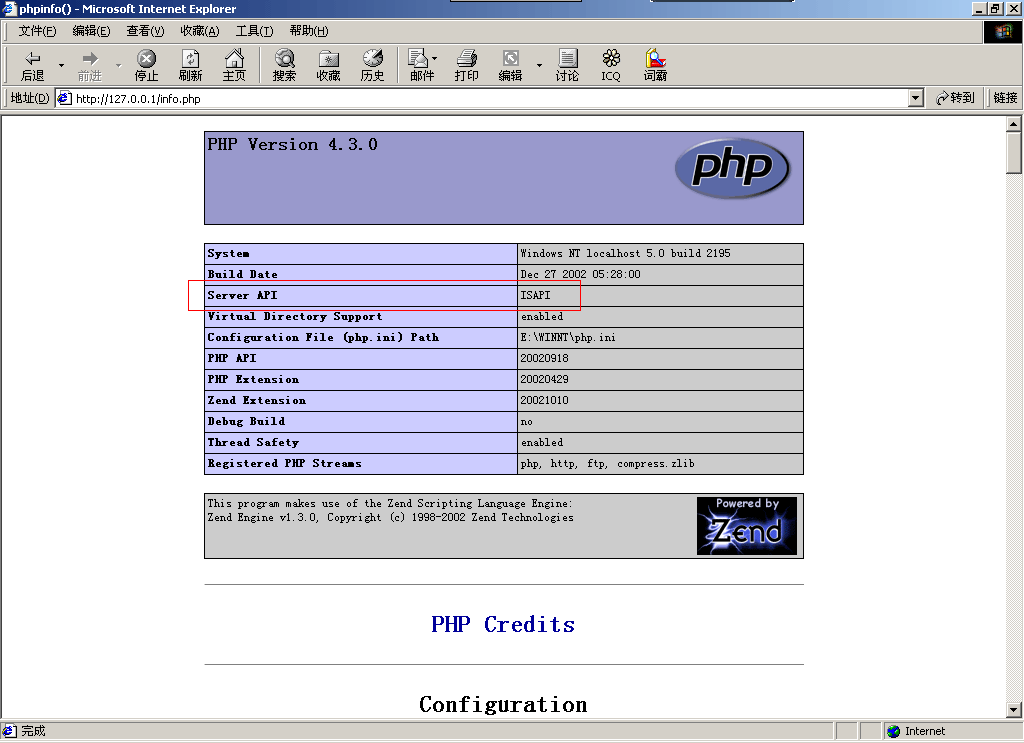Print the page using 打印 icon
This screenshot has width=1024, height=743.
coord(466,66)
